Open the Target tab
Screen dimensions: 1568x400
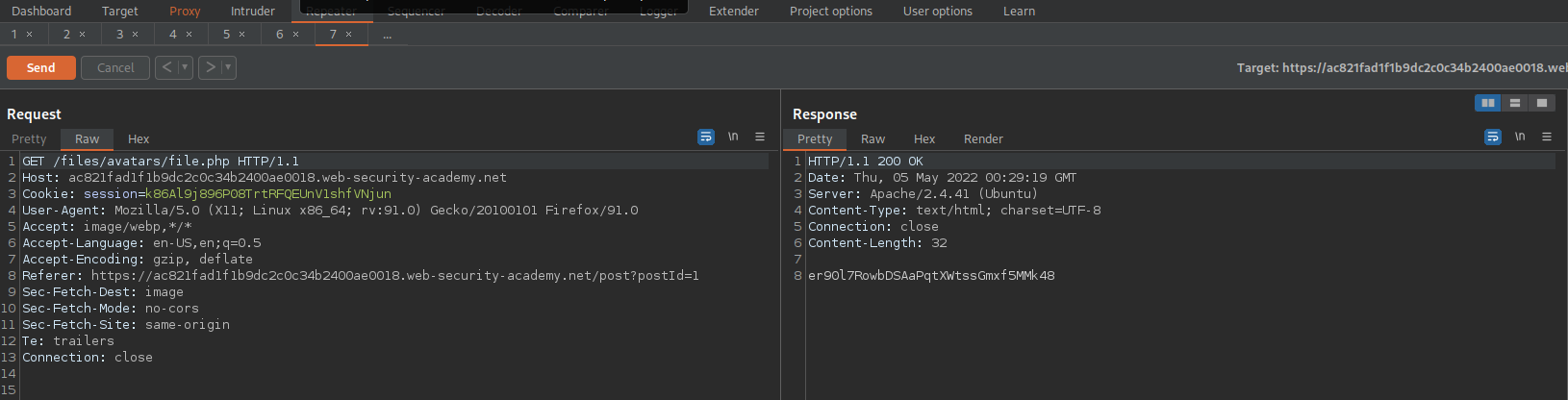(x=120, y=12)
